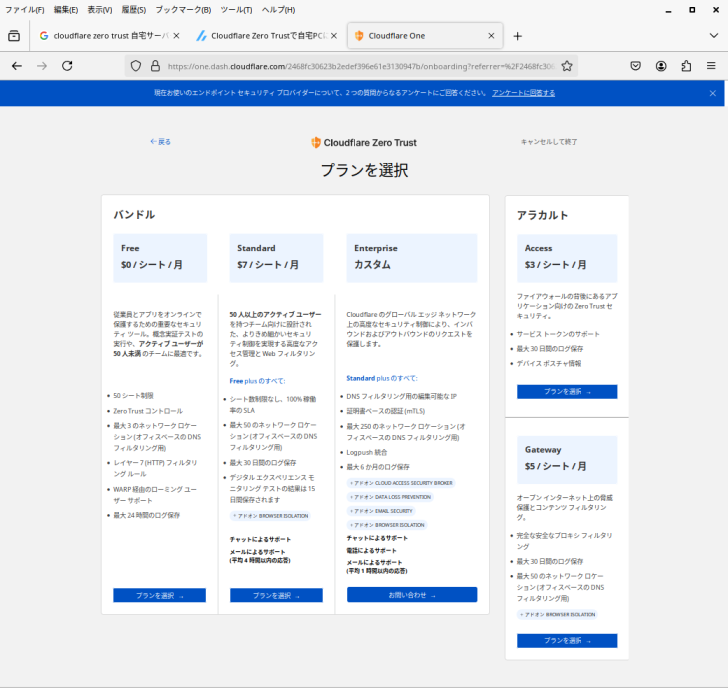This screenshot has width=728, height=688.
Task: Click the browser Forward arrow
Action: pos(42,66)
